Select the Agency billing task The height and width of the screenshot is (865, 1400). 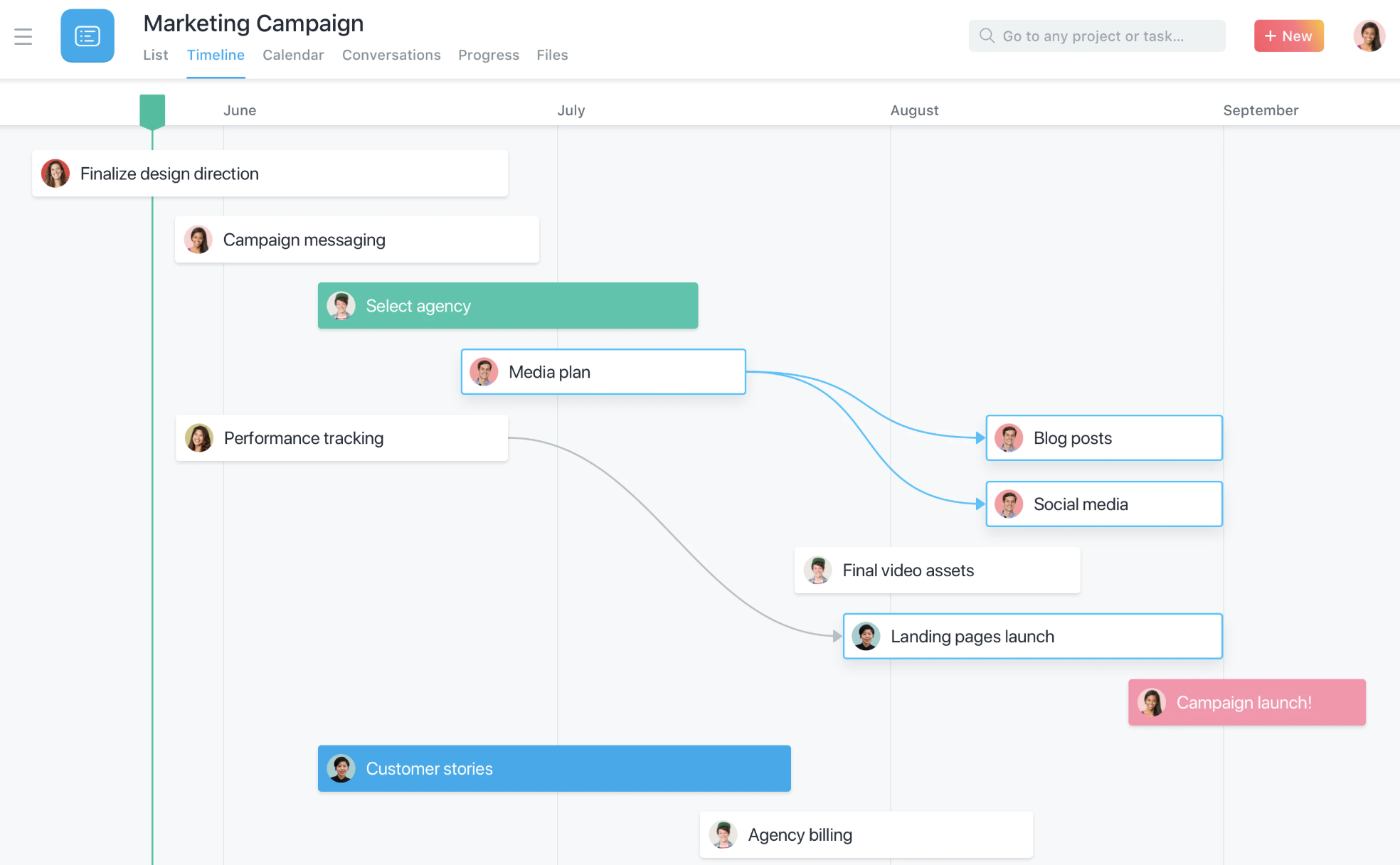click(x=866, y=835)
